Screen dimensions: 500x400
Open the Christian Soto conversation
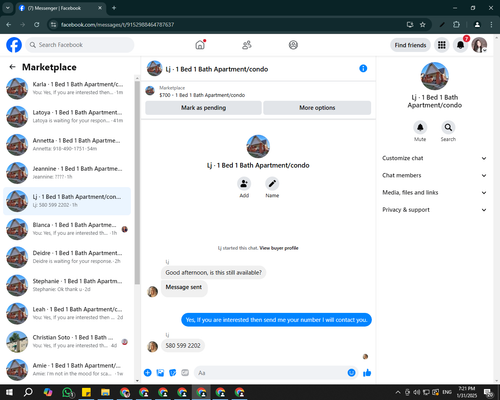pos(67,342)
